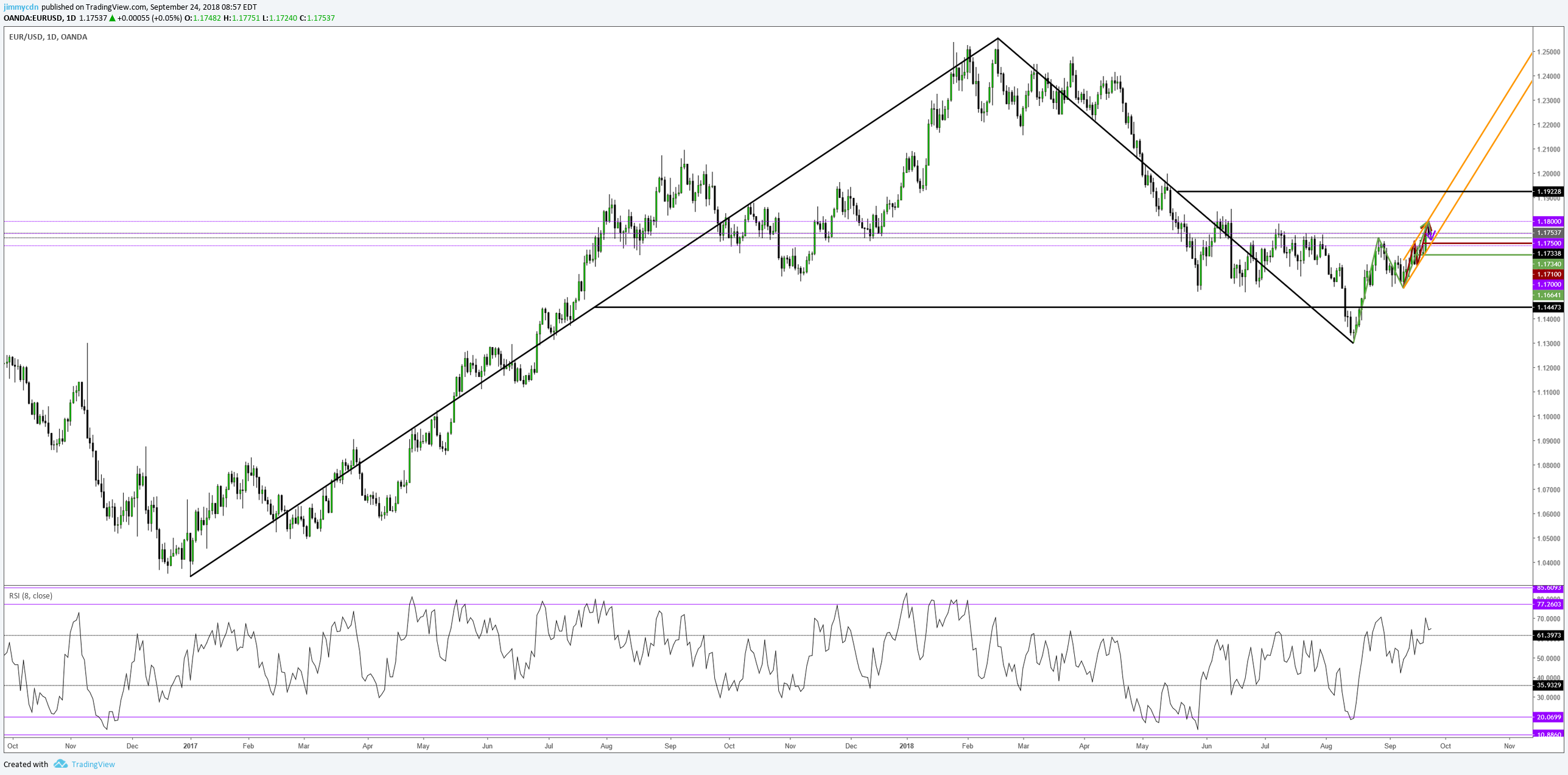Click the 1.24000 price axis tick
Viewport: 1568px width, 775px height.
pos(1549,76)
